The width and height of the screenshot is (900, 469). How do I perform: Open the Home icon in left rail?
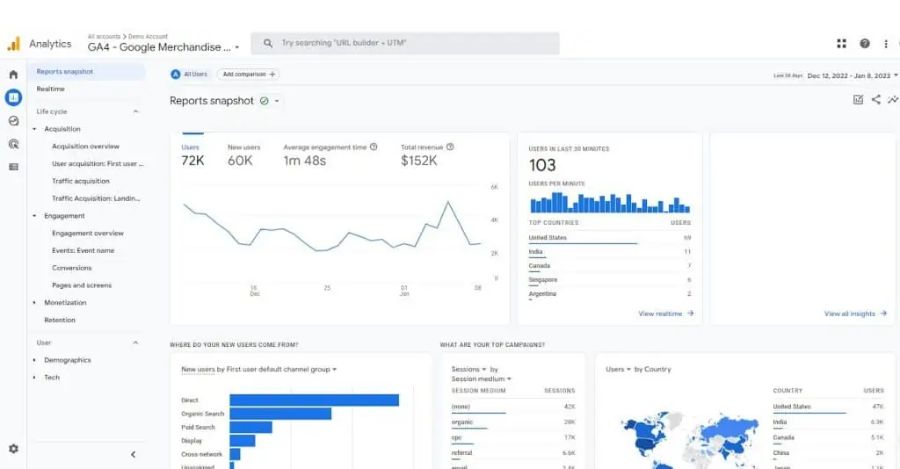[13, 75]
